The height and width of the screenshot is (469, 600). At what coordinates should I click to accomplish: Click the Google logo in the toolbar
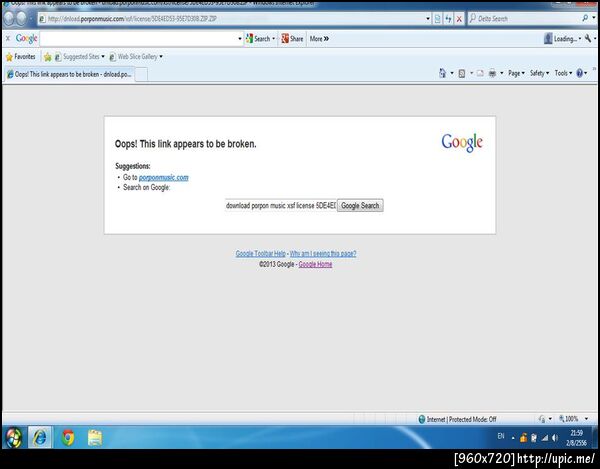pos(26,39)
